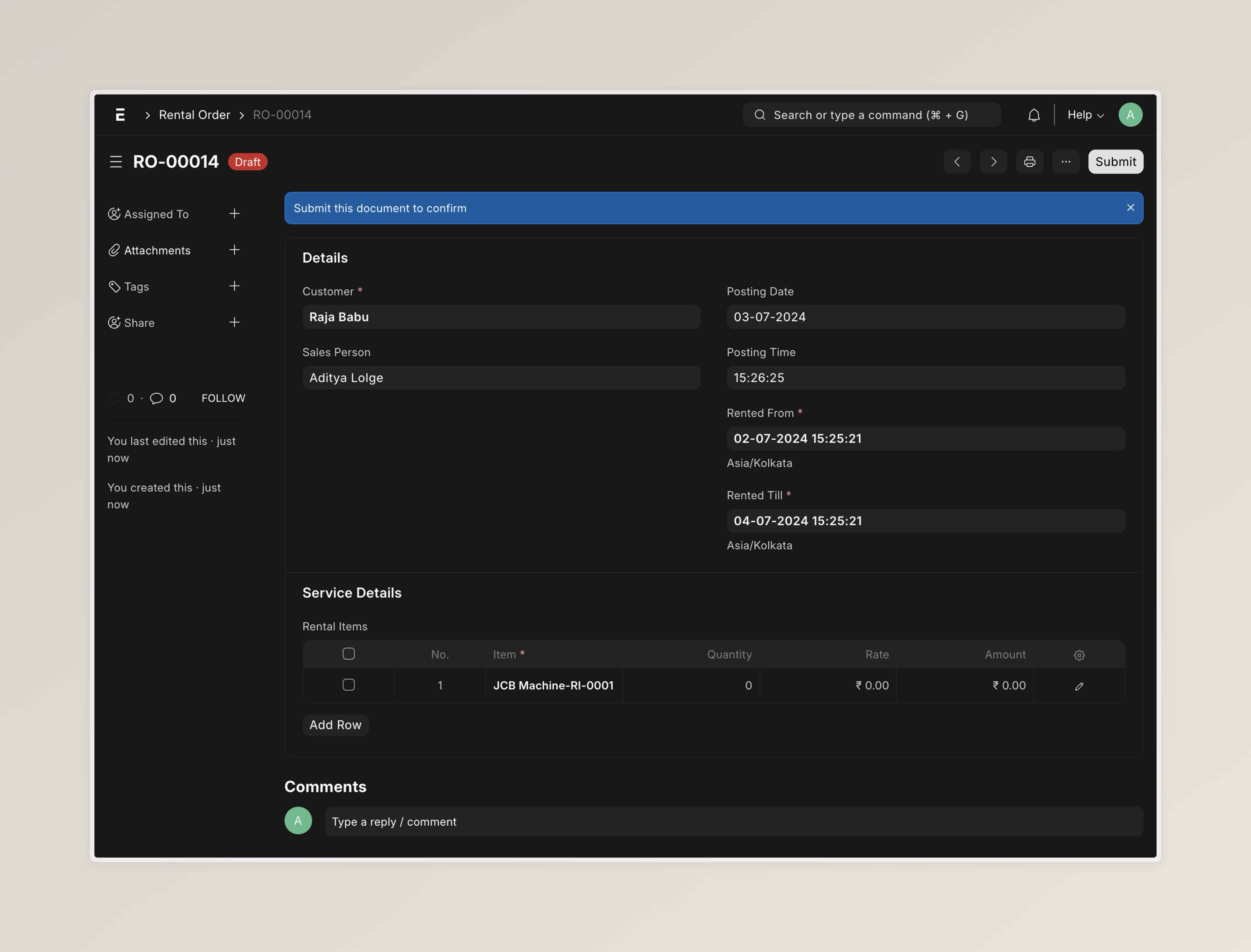Click Add Row button
Image resolution: width=1251 pixels, height=952 pixels.
tap(335, 725)
